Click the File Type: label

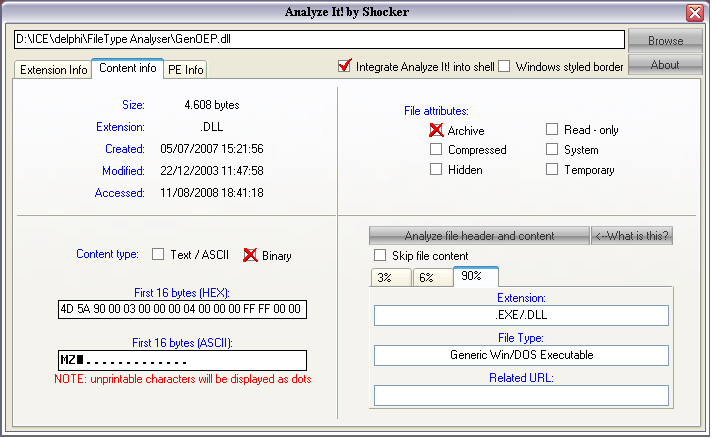click(521, 338)
